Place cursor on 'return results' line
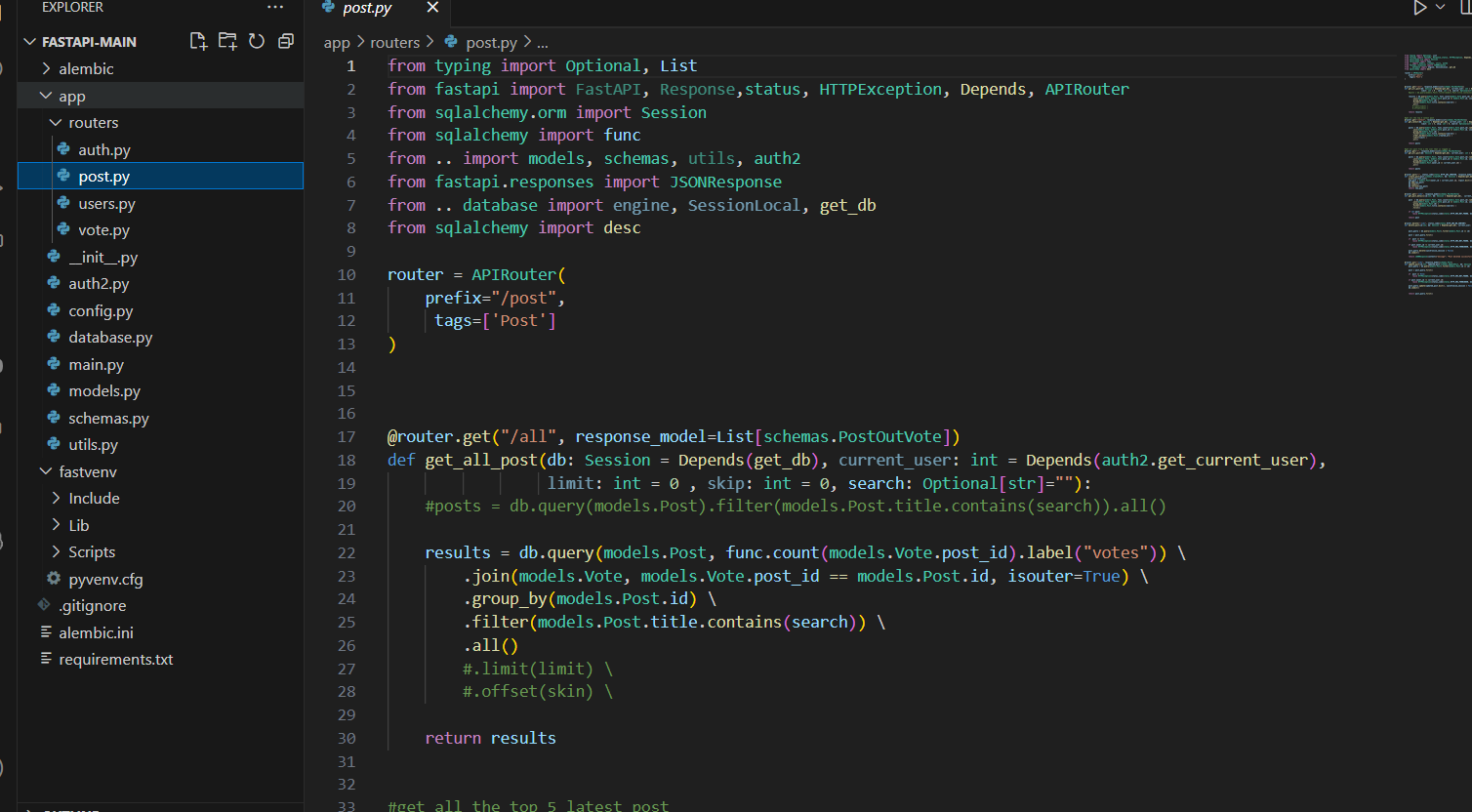Viewport: 1472px width, 812px height. tap(490, 738)
